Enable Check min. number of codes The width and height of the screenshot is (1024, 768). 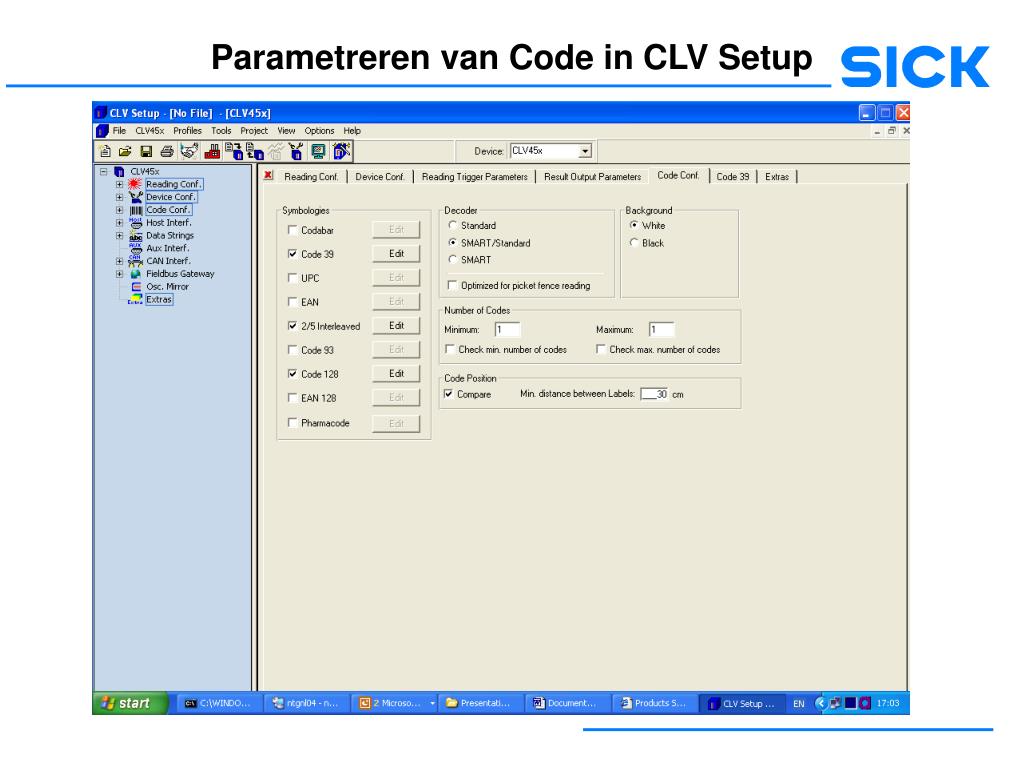[449, 349]
